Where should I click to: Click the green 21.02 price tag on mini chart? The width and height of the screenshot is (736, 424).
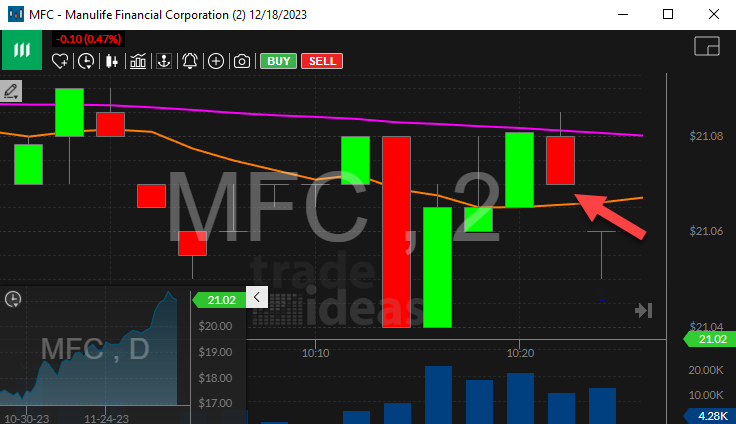(220, 300)
